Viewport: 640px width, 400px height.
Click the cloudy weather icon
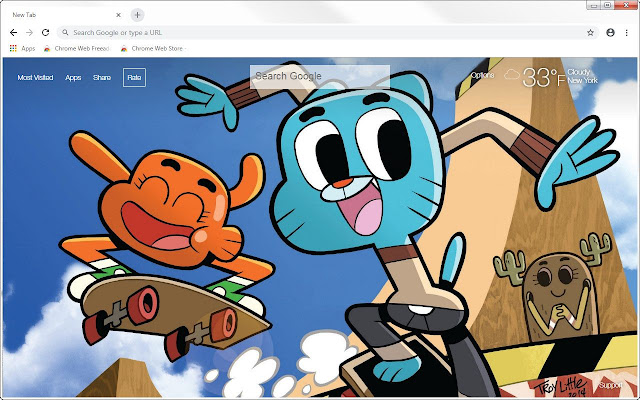tap(512, 74)
